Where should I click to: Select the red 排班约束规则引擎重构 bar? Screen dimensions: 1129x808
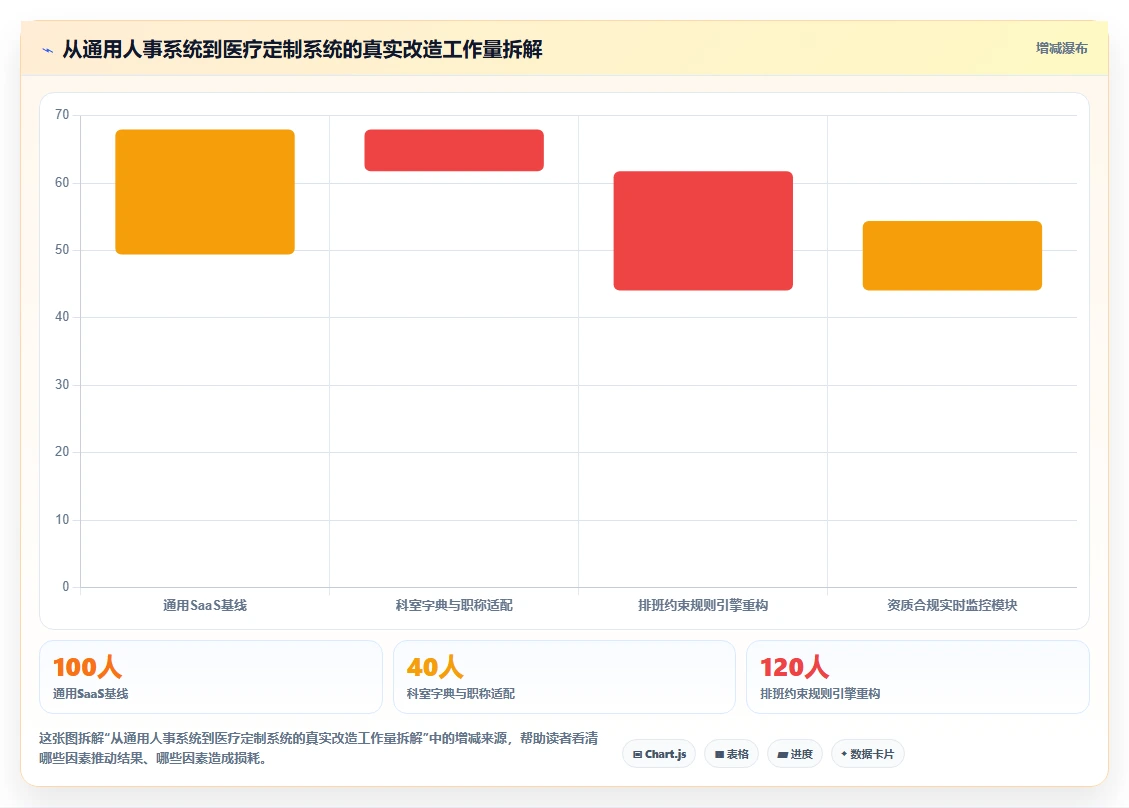(703, 230)
